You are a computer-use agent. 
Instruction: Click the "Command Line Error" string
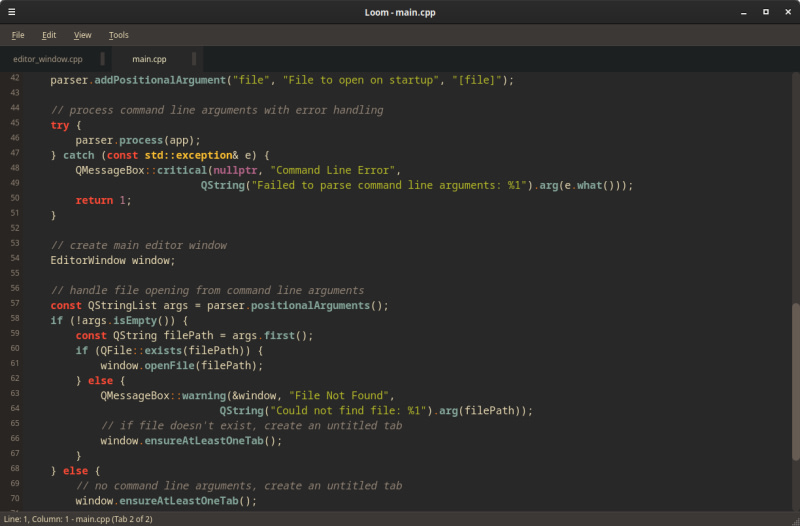[335, 170]
